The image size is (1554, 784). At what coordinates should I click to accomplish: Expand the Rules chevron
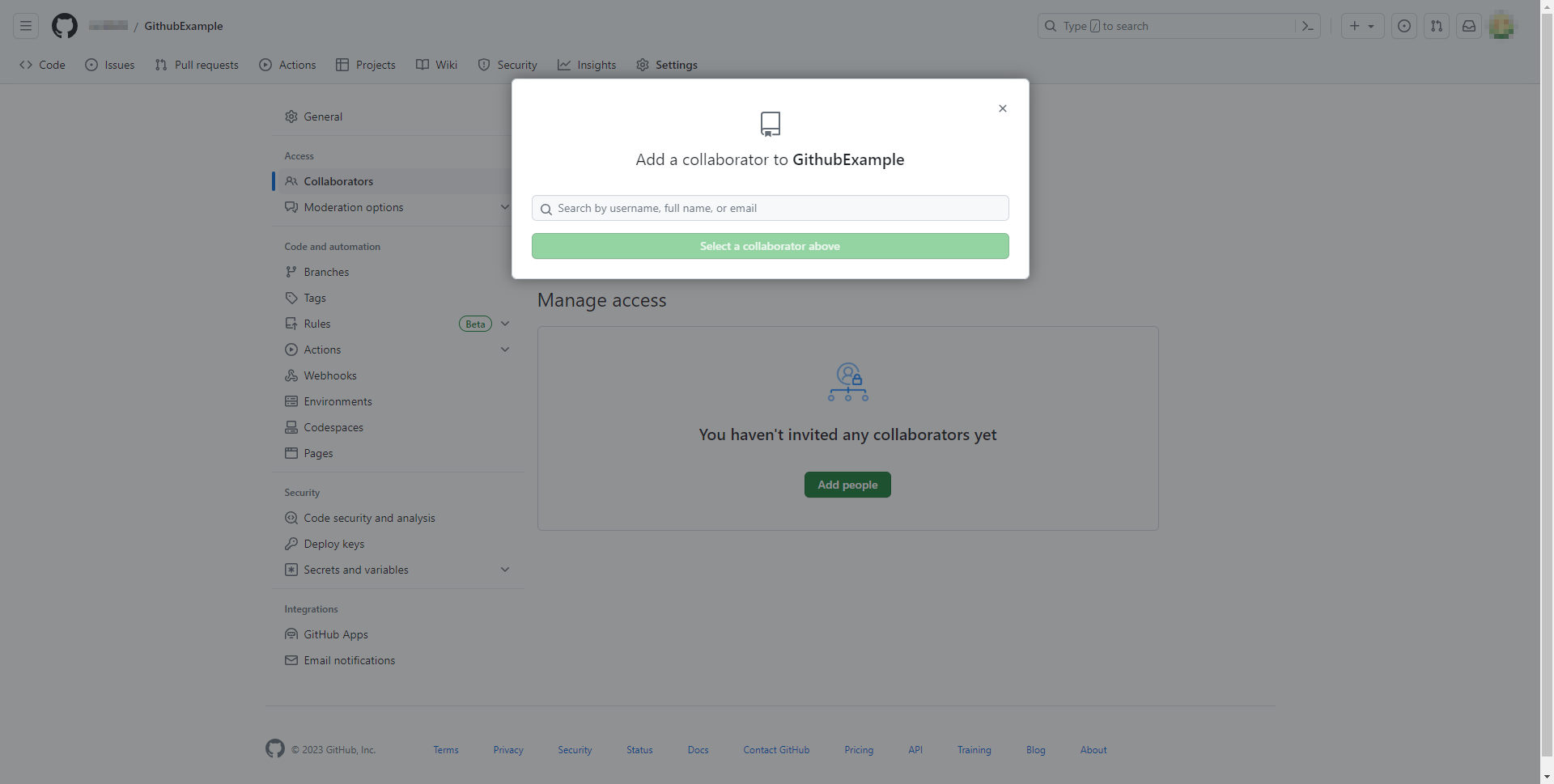point(505,324)
